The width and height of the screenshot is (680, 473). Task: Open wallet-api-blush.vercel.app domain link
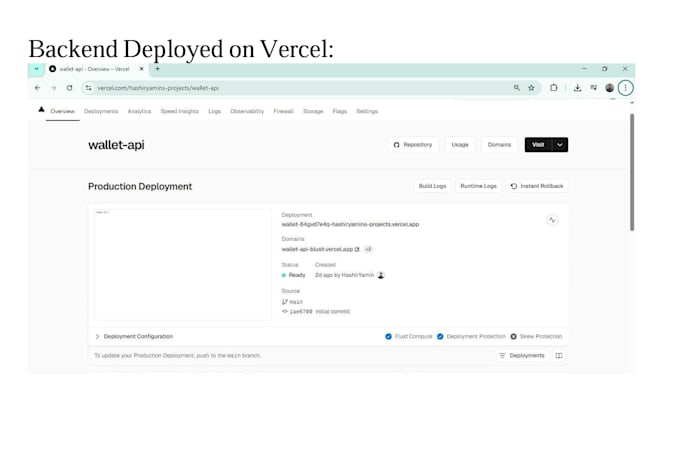click(317, 249)
